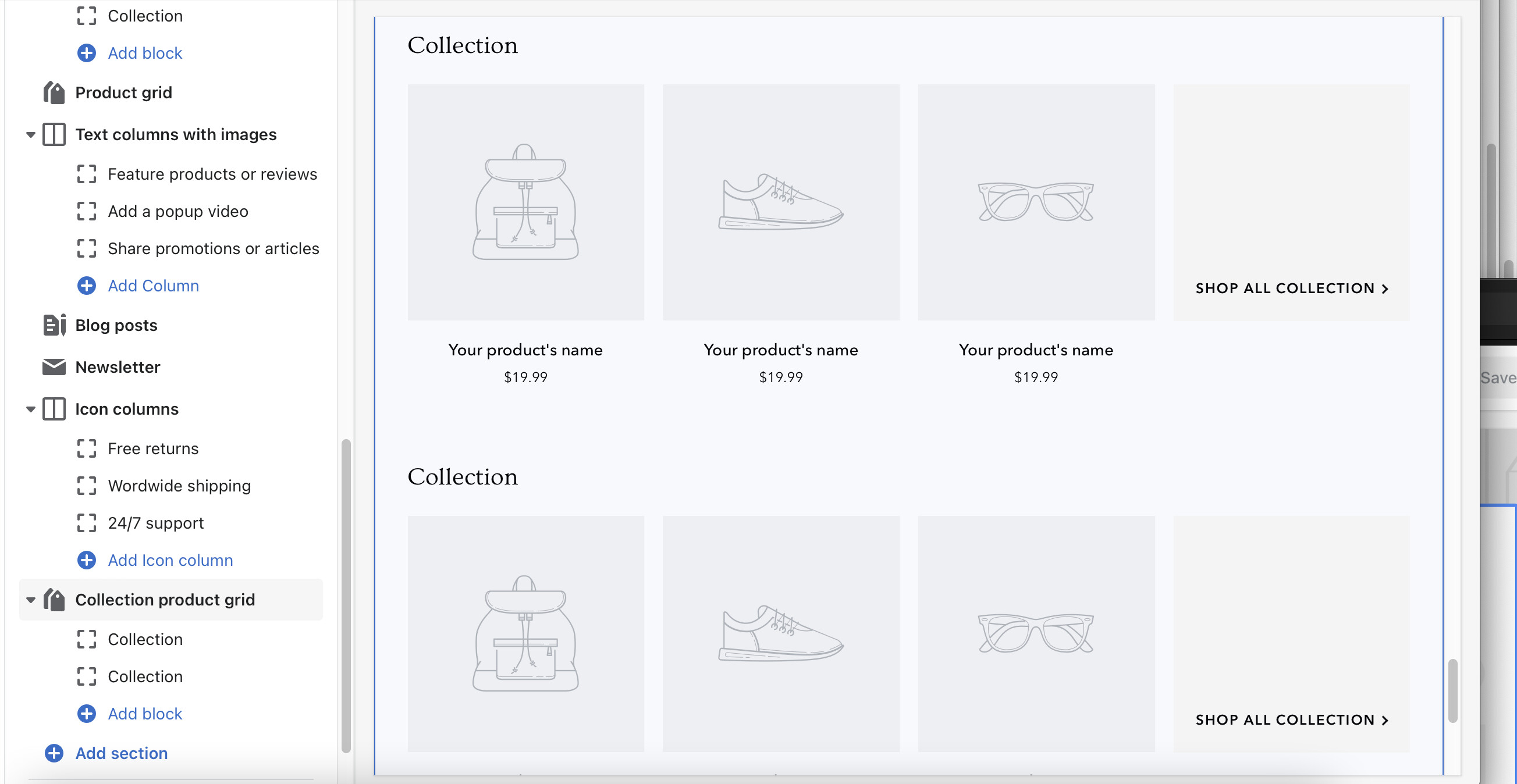Click the plus icon beside Add Icon column
This screenshot has height=784, width=1517.
coord(87,560)
